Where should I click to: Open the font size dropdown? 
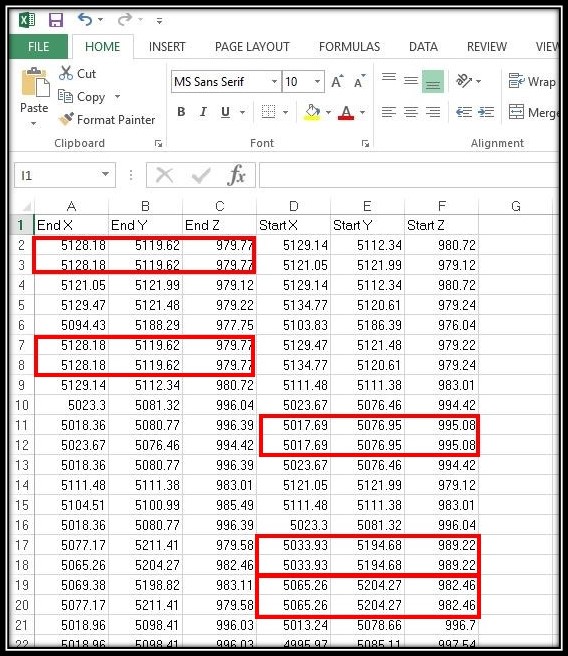tap(317, 81)
